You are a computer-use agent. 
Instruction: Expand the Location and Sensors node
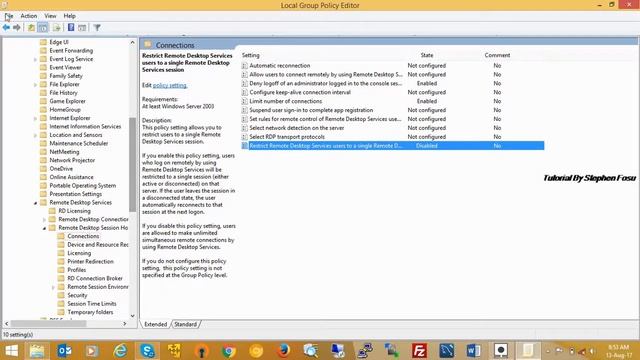pos(35,135)
